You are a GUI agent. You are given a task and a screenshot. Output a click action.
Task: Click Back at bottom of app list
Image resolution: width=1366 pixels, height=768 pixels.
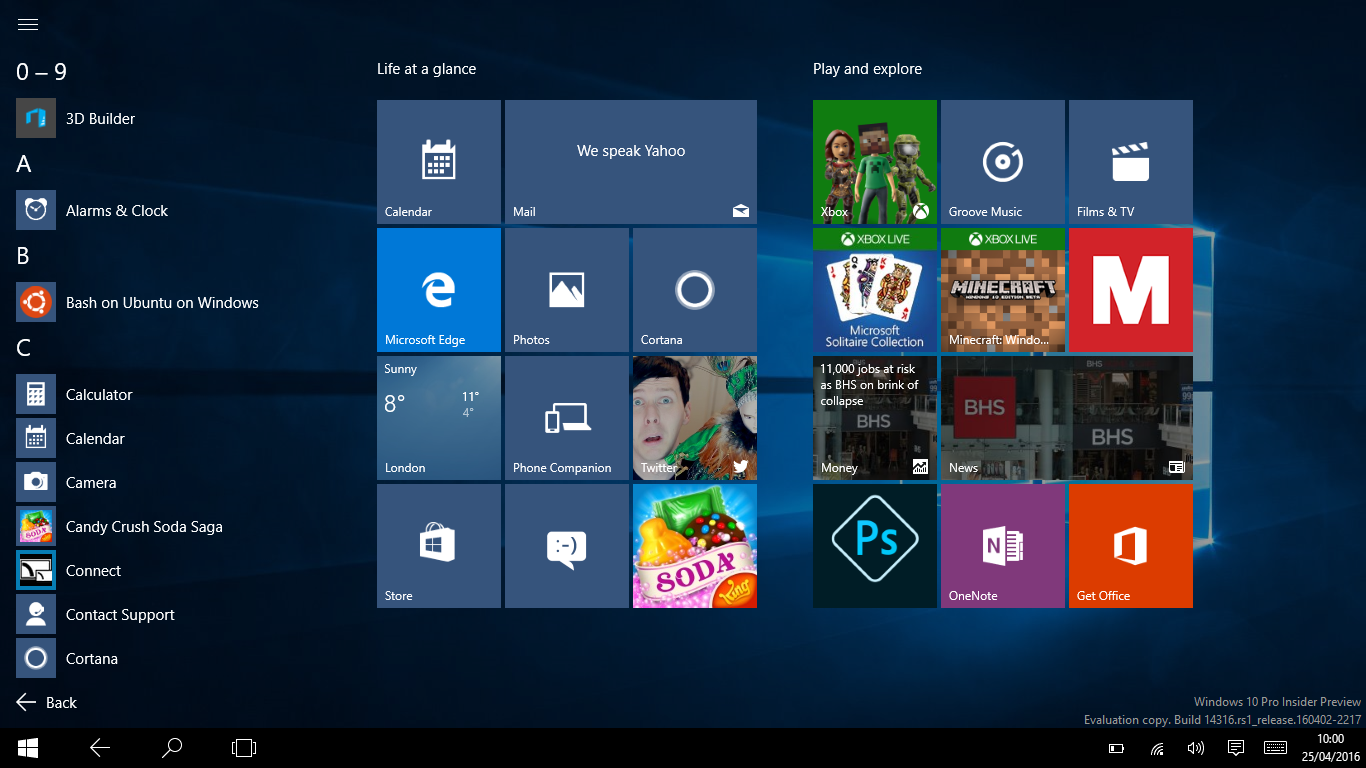pos(47,702)
